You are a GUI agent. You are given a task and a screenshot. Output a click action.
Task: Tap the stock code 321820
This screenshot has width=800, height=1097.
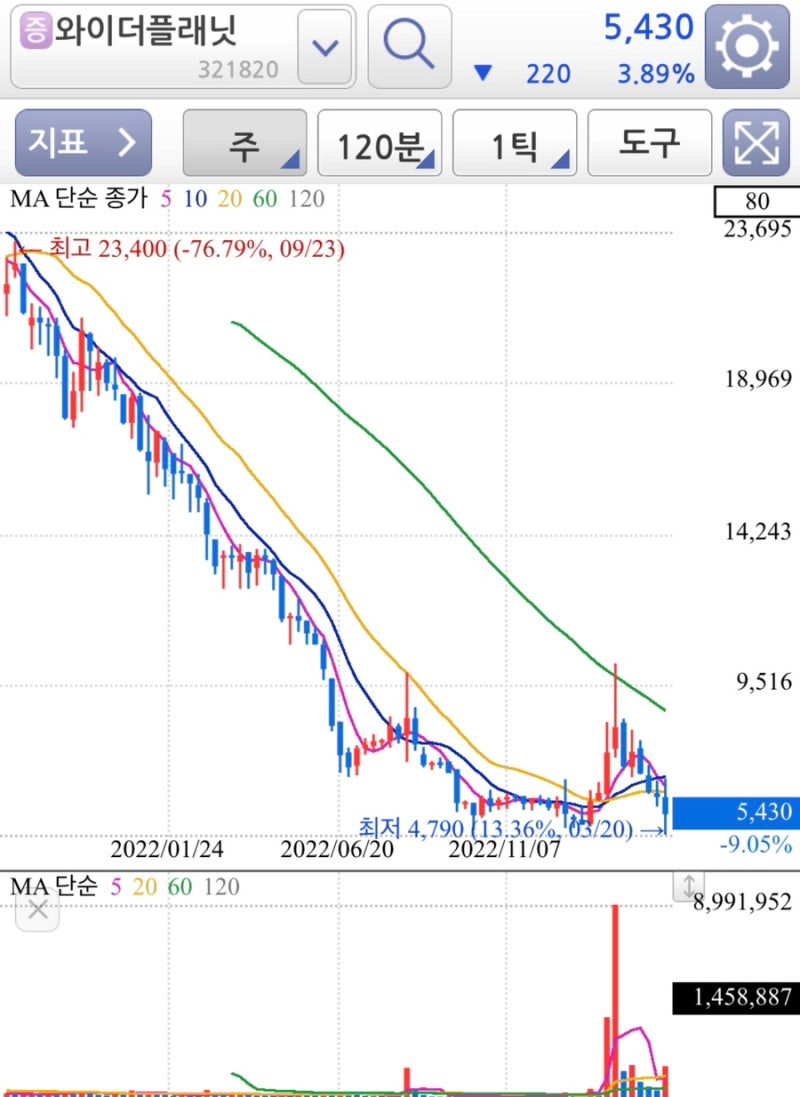click(x=239, y=70)
